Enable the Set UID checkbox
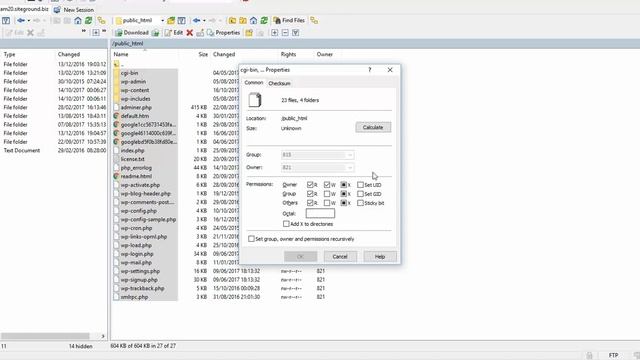This screenshot has height=360, width=640. (360, 185)
